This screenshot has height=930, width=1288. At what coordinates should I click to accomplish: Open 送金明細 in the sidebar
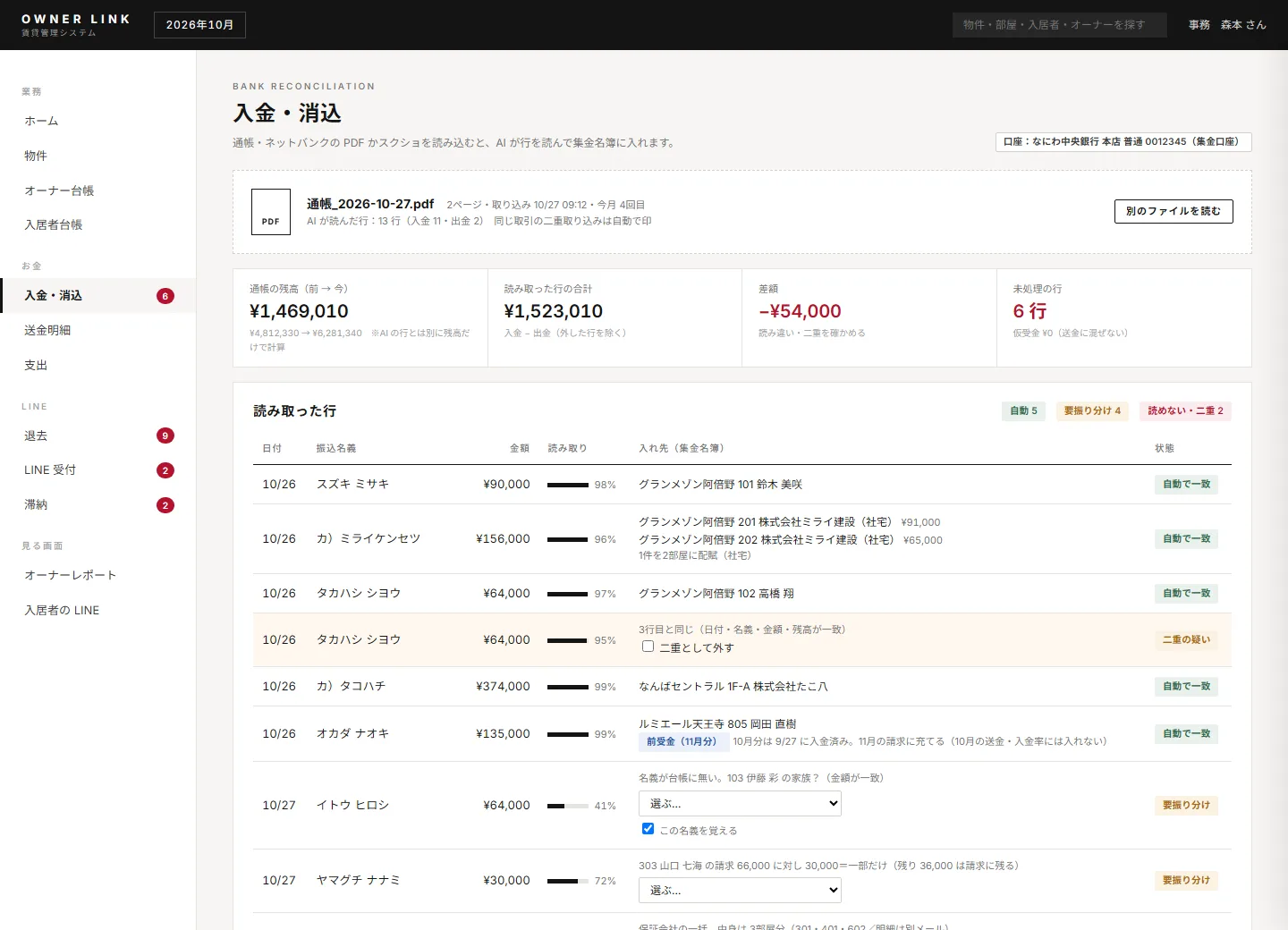pyautogui.click(x=97, y=330)
